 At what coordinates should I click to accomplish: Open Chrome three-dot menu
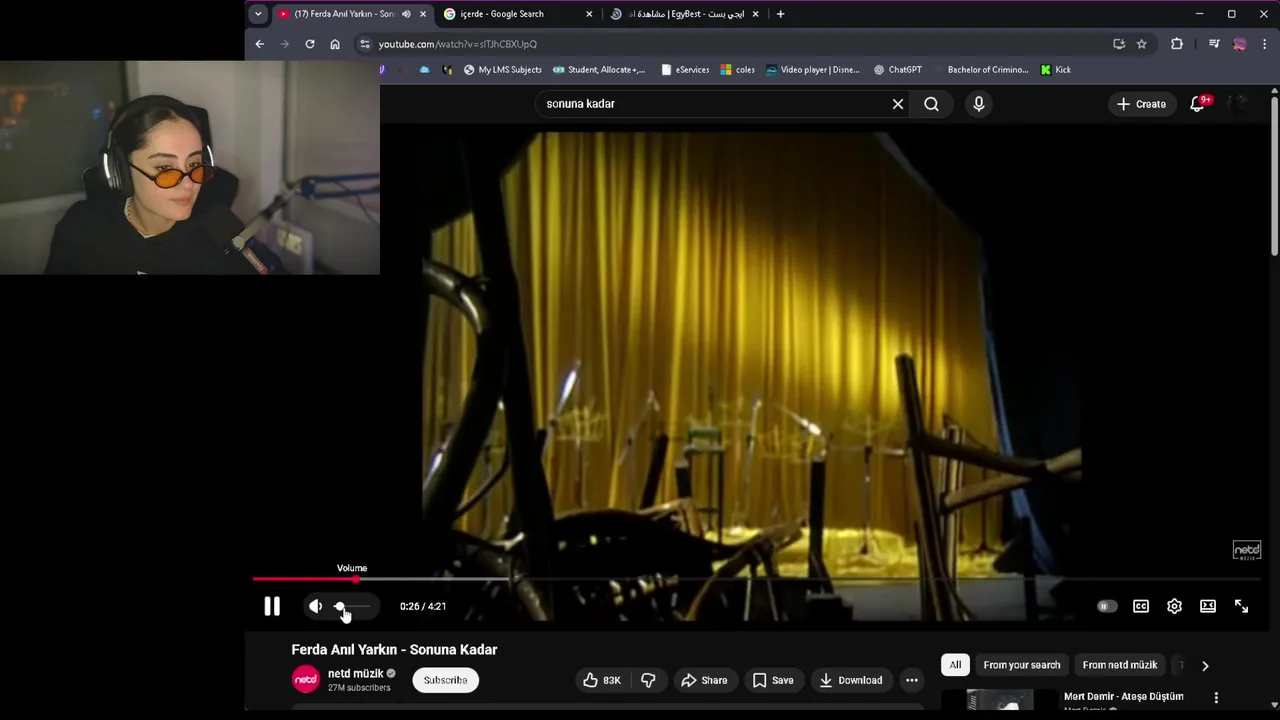[x=1265, y=44]
